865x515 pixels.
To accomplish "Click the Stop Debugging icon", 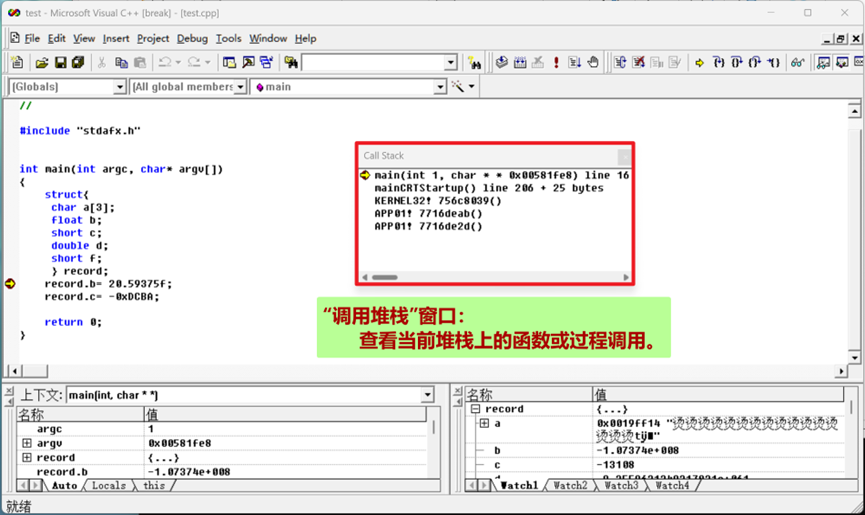I will click(638, 62).
